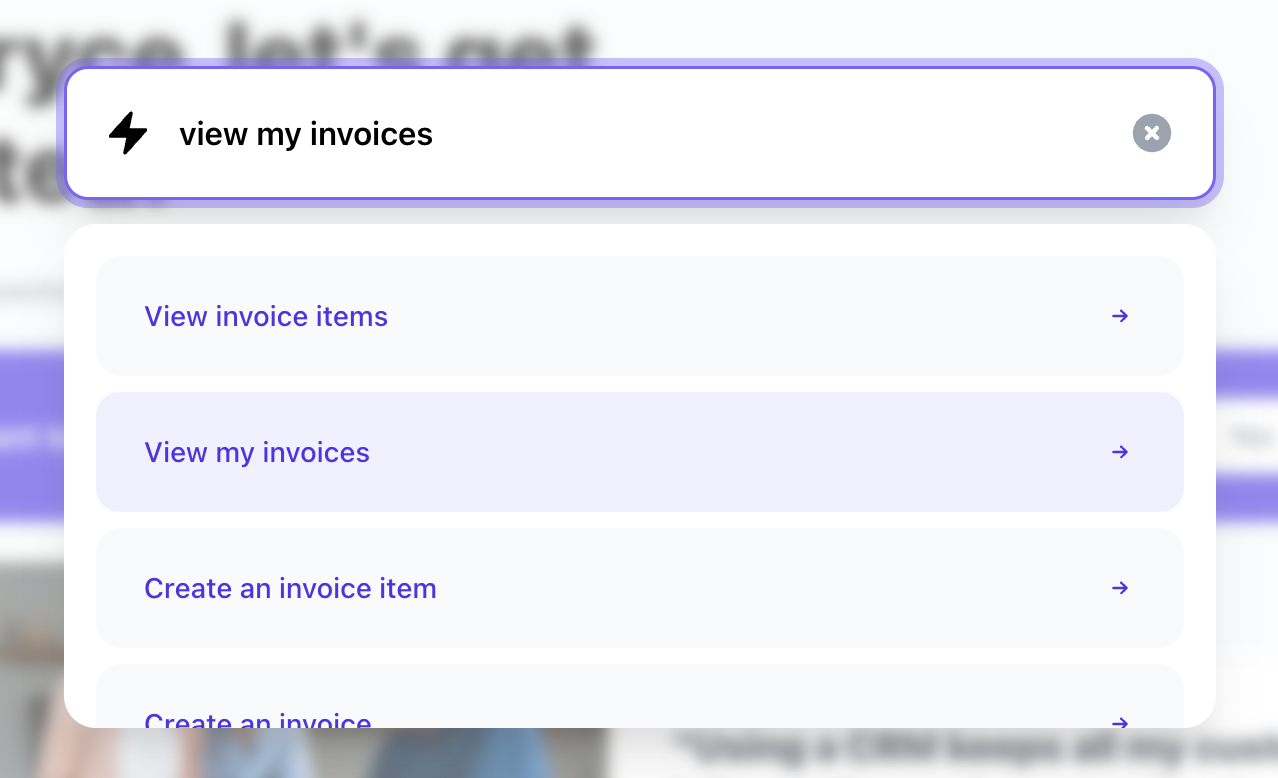Open the highlighted "View my invoices" result

[x=257, y=452]
